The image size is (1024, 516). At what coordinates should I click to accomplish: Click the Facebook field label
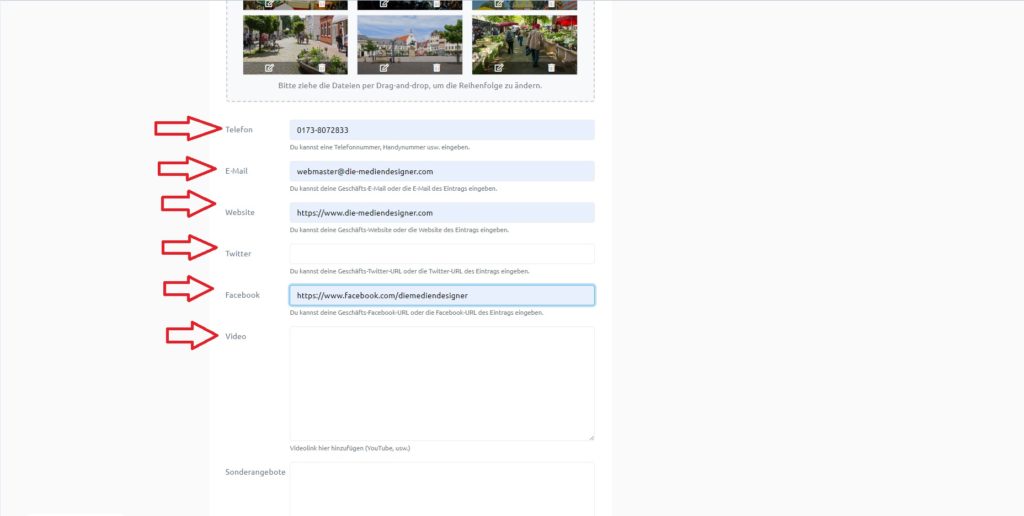pos(242,295)
